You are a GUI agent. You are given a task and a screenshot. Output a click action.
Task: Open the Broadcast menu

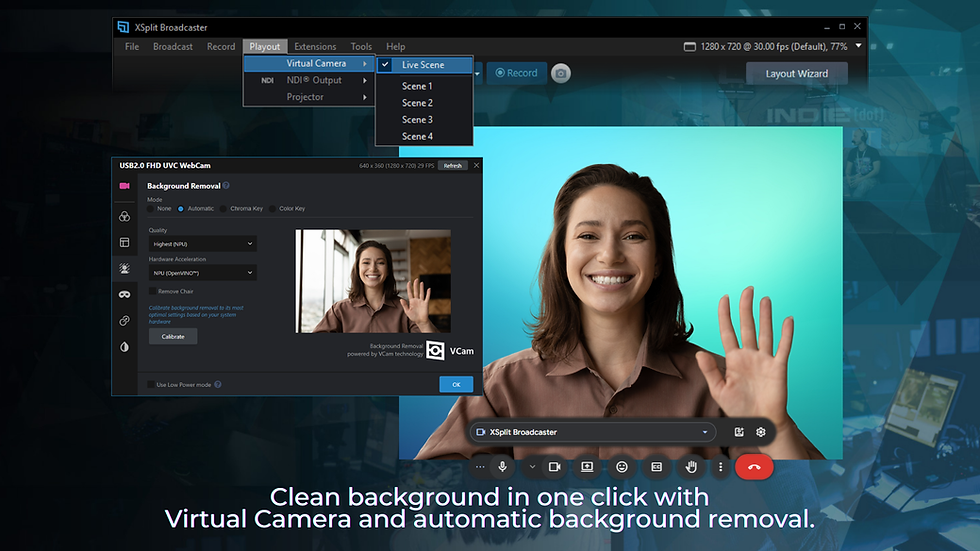click(172, 46)
